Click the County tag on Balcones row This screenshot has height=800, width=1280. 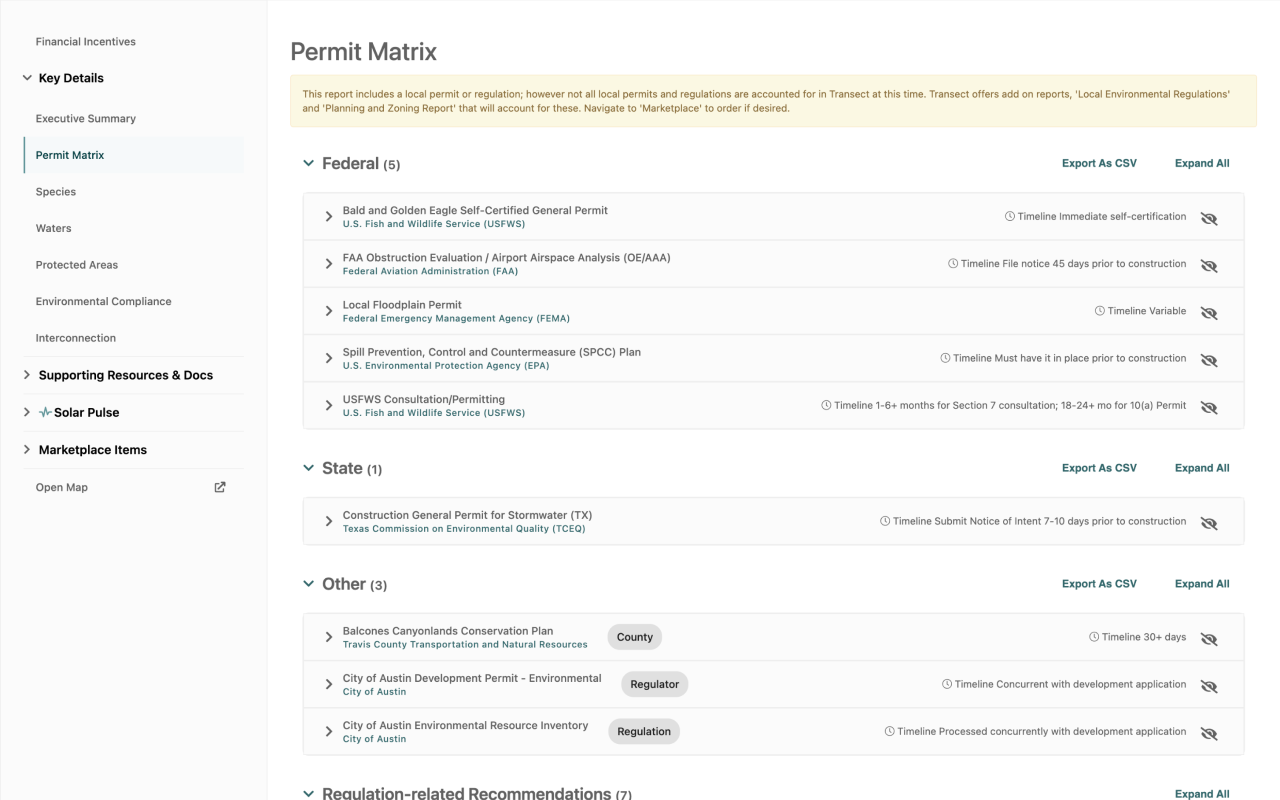click(634, 637)
